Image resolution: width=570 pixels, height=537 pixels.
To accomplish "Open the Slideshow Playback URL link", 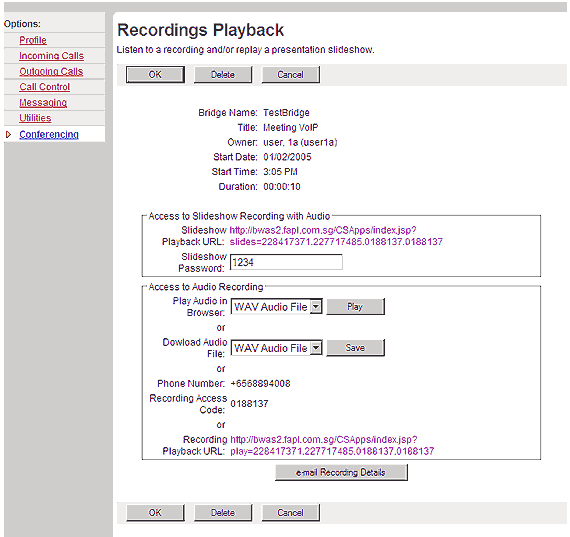I will point(336,236).
